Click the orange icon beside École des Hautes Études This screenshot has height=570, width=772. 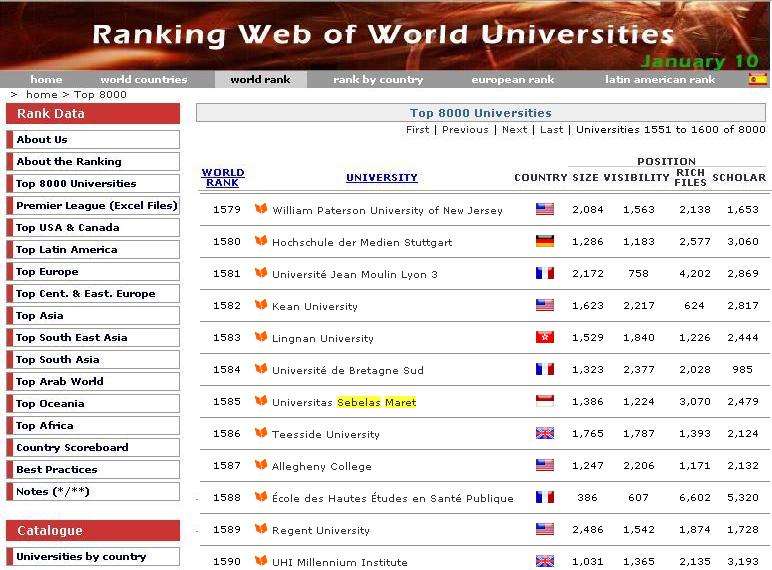[x=261, y=497]
